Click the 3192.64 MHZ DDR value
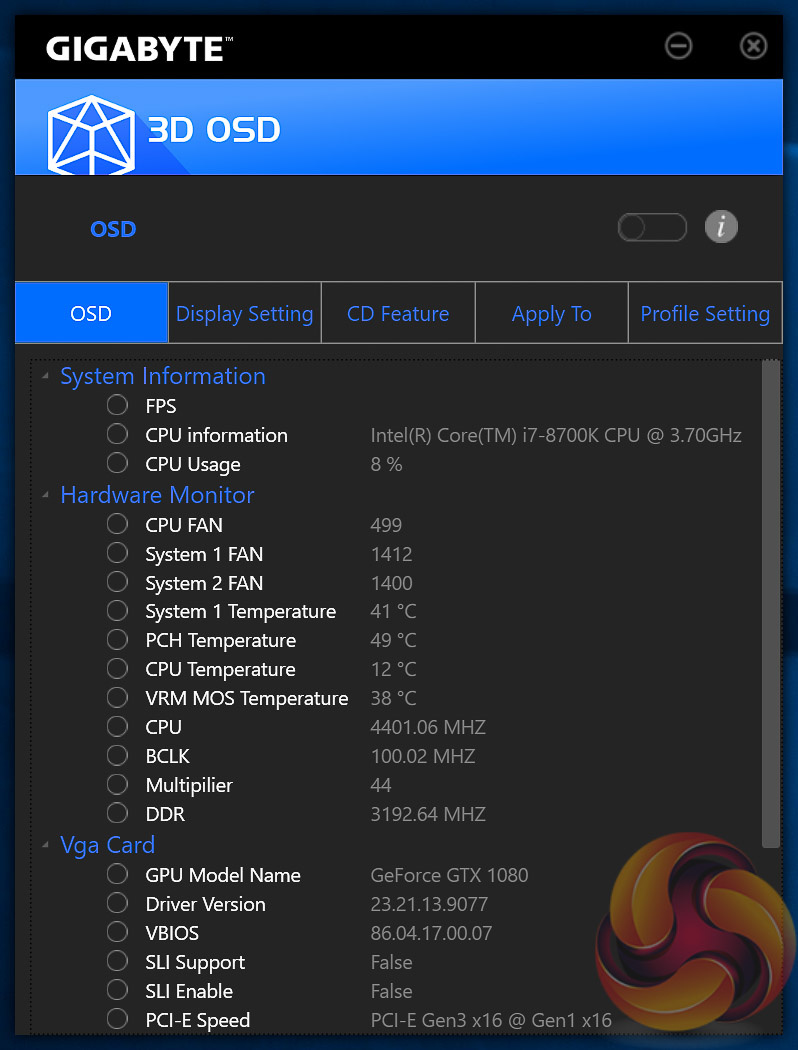The width and height of the screenshot is (798, 1050). click(428, 814)
